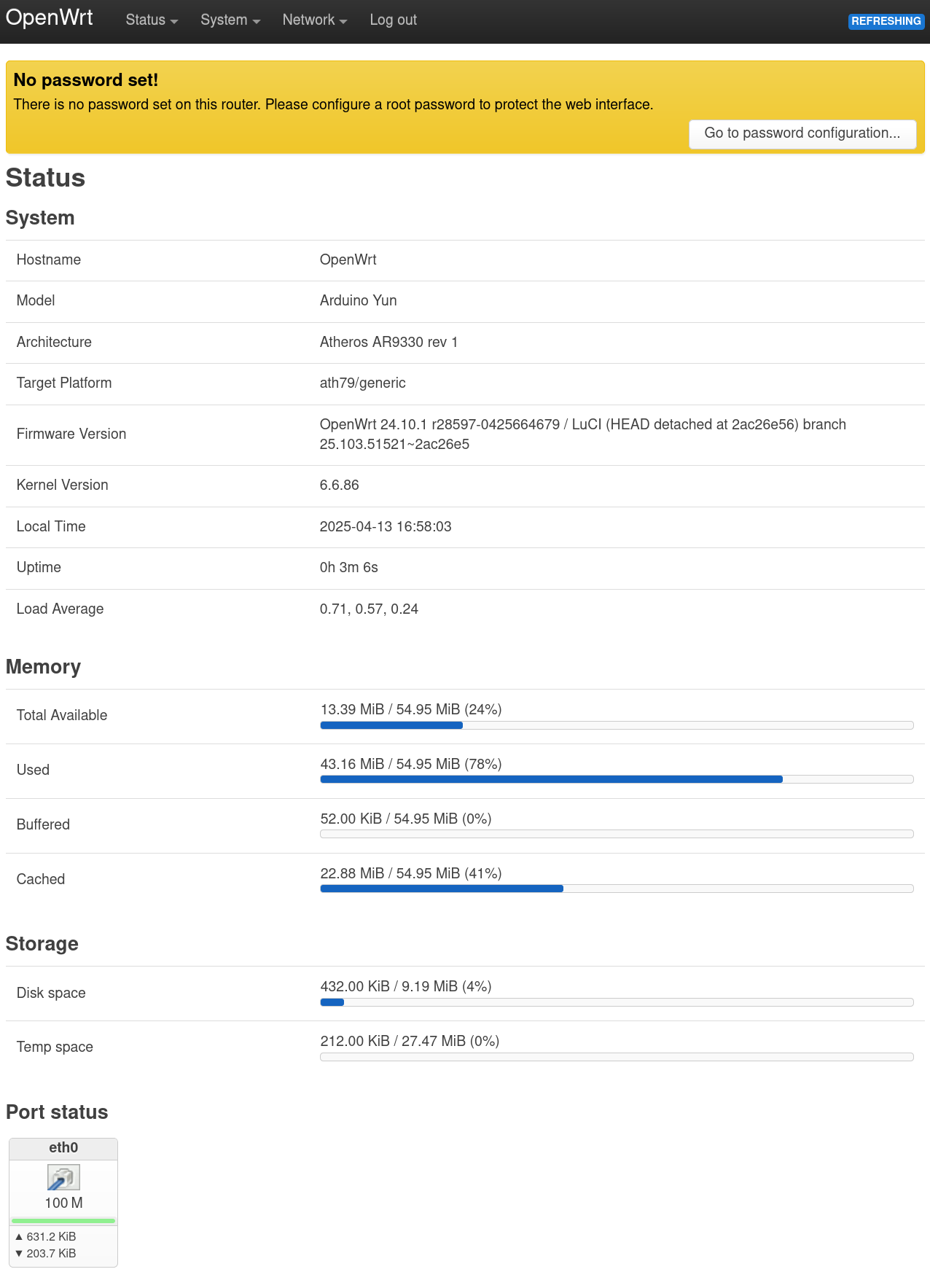Image resolution: width=930 pixels, height=1288 pixels.
Task: Click the No password set! warning heading
Action: [86, 80]
